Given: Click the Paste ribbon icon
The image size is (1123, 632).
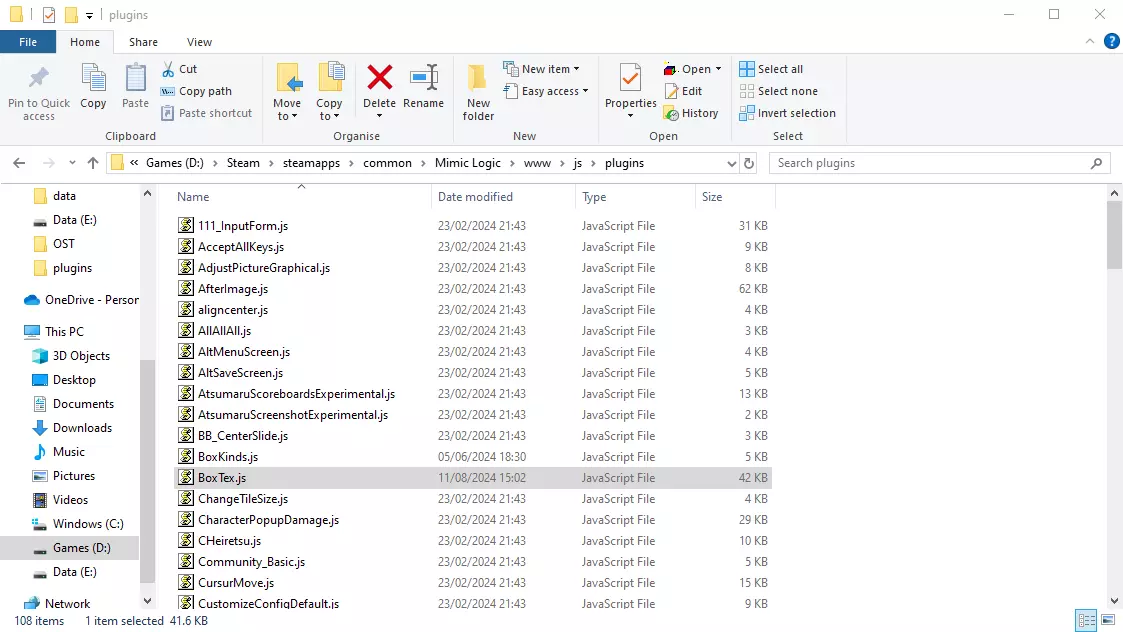Looking at the screenshot, I should (135, 78).
